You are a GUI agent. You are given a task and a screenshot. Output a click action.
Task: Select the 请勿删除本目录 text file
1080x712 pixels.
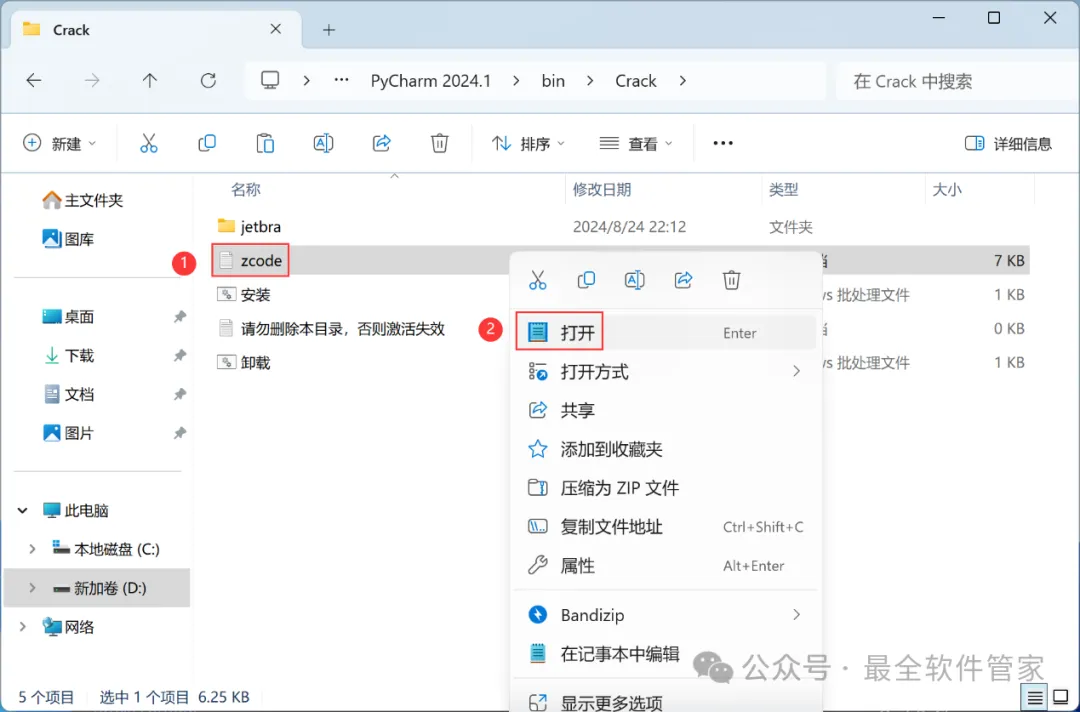331,328
